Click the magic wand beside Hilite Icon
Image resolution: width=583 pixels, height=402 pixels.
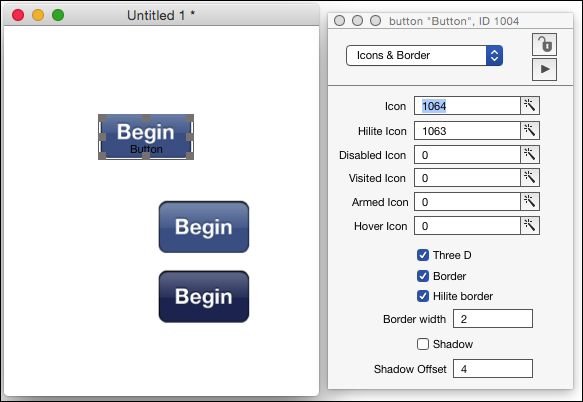(529, 131)
